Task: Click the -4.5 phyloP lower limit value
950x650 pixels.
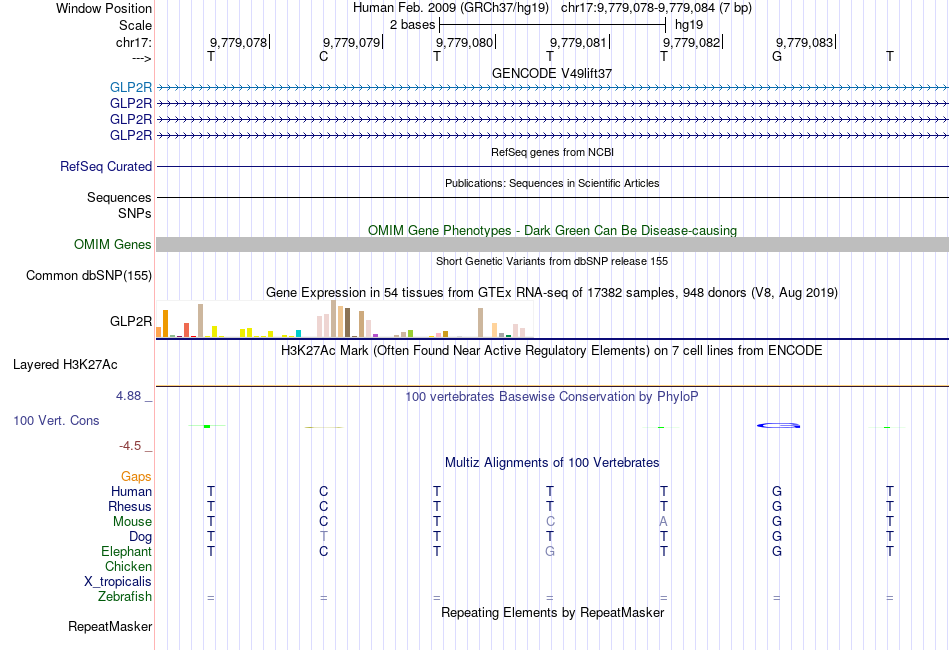Action: tap(130, 446)
